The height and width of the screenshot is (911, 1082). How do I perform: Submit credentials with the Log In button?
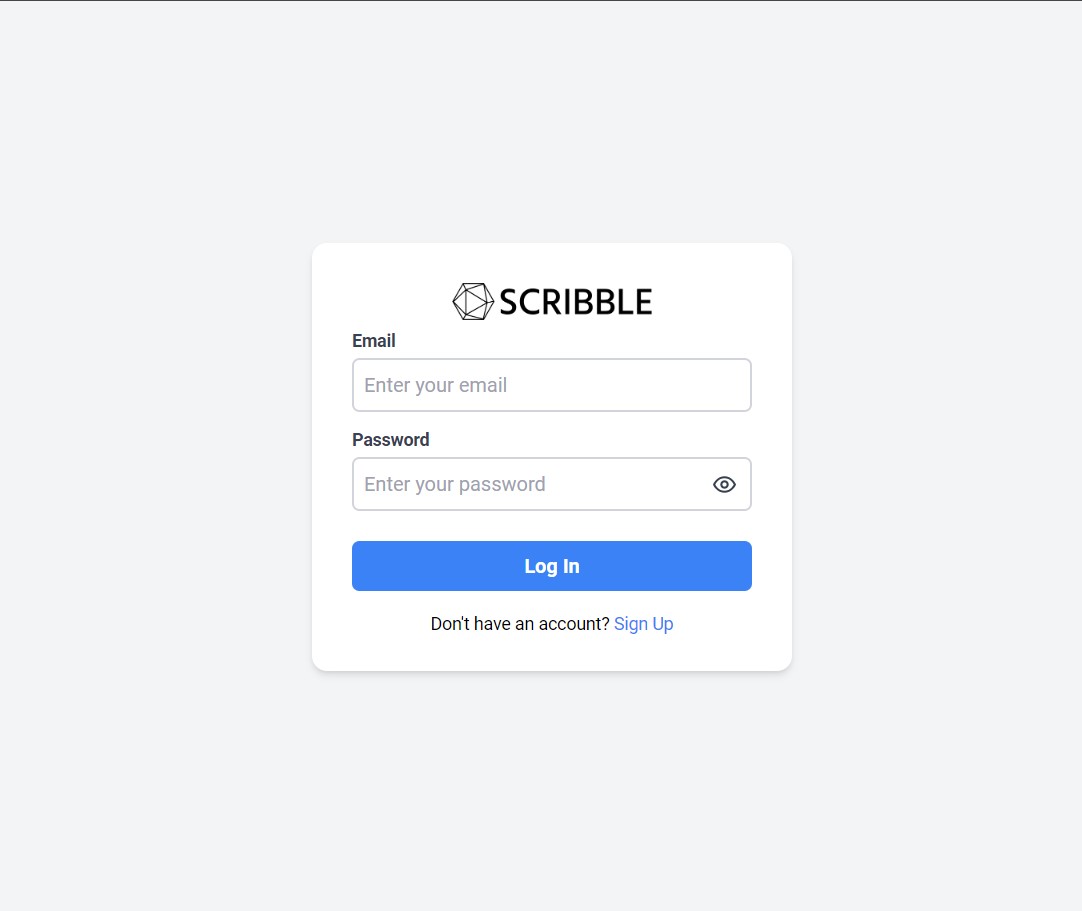pos(551,566)
